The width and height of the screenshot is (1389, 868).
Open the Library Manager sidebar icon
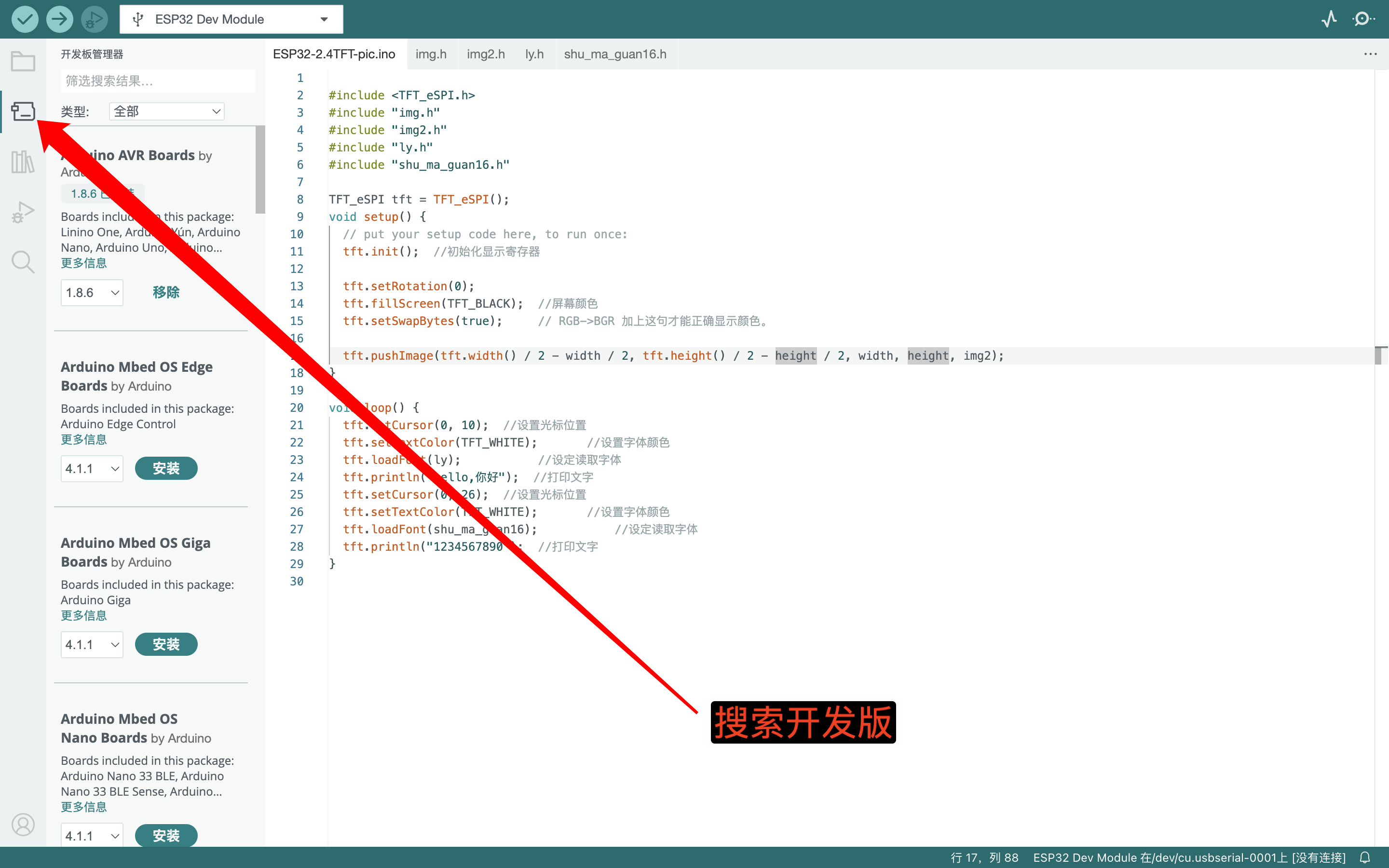tap(23, 162)
